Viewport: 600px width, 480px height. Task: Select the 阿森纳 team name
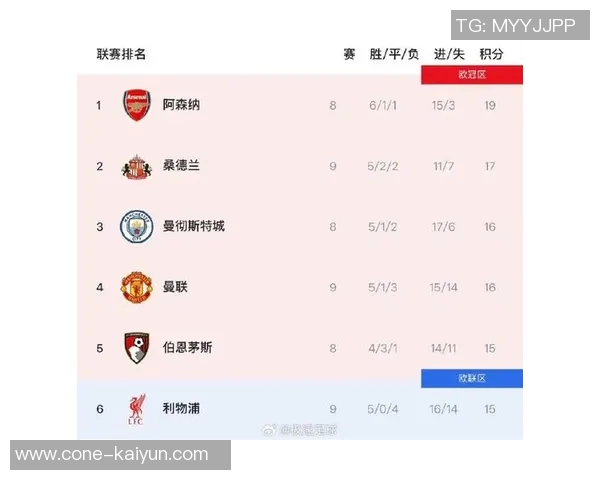181,105
